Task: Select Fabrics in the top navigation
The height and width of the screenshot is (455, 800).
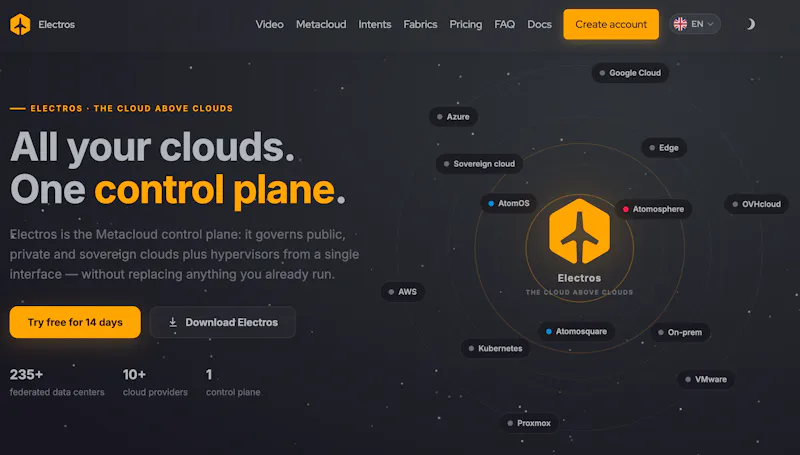Action: tap(420, 24)
